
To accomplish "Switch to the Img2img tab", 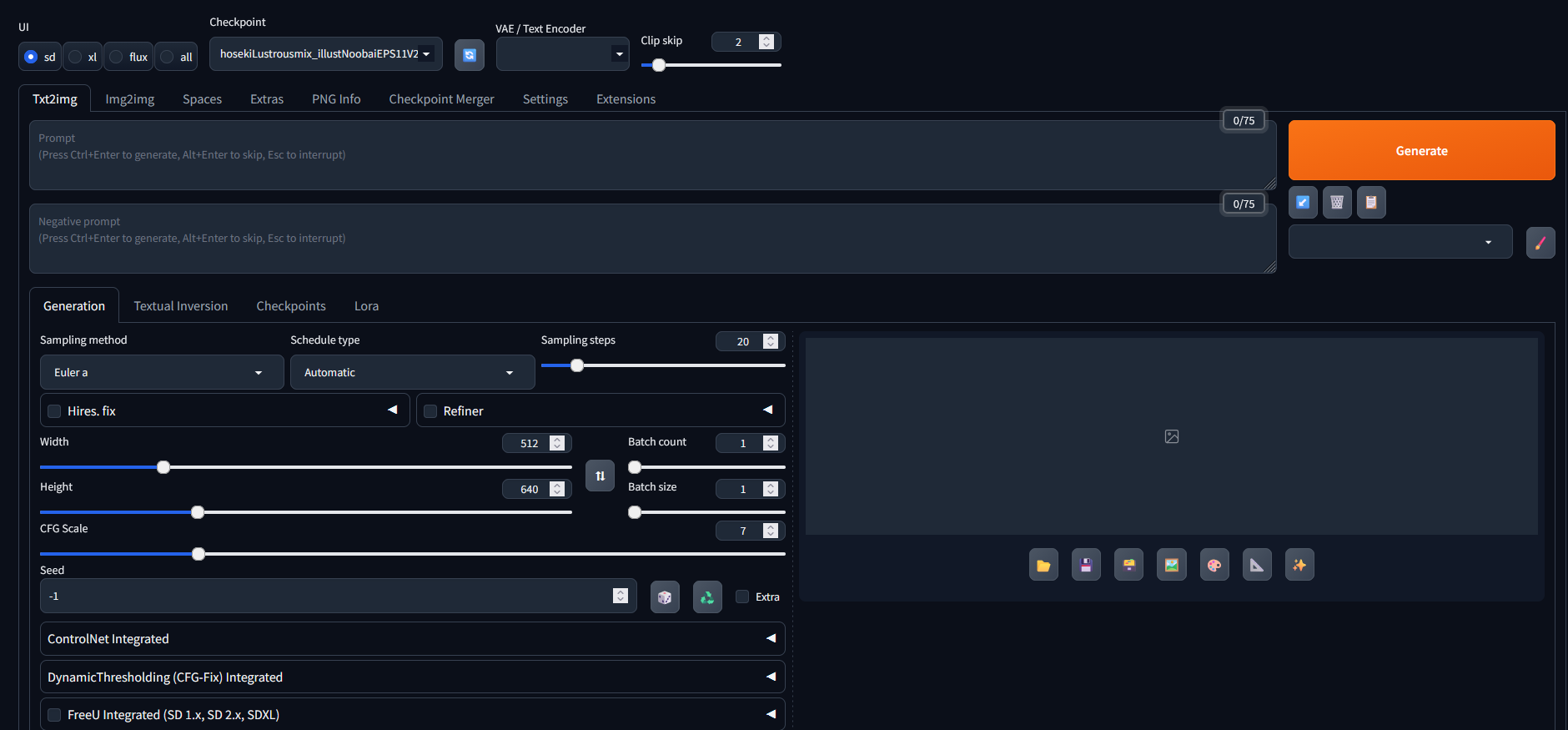I will click(x=129, y=99).
